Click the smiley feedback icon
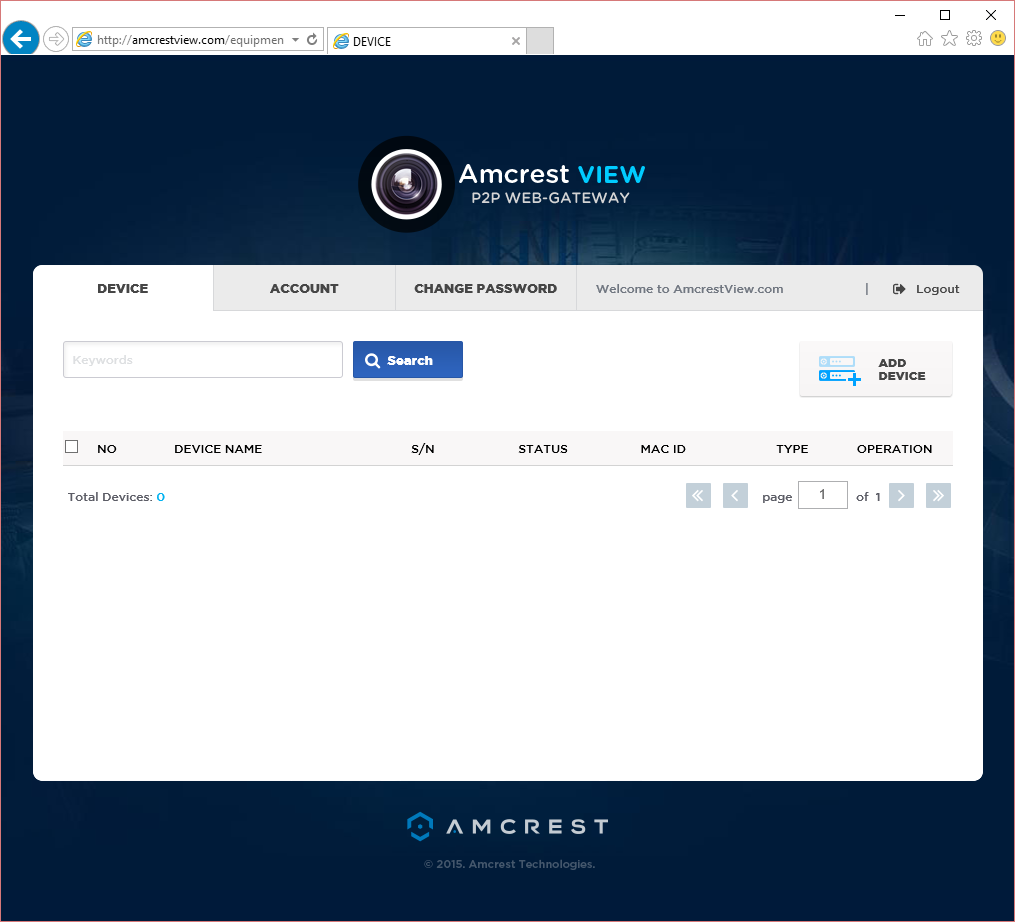This screenshot has height=922, width=1015. click(998, 39)
